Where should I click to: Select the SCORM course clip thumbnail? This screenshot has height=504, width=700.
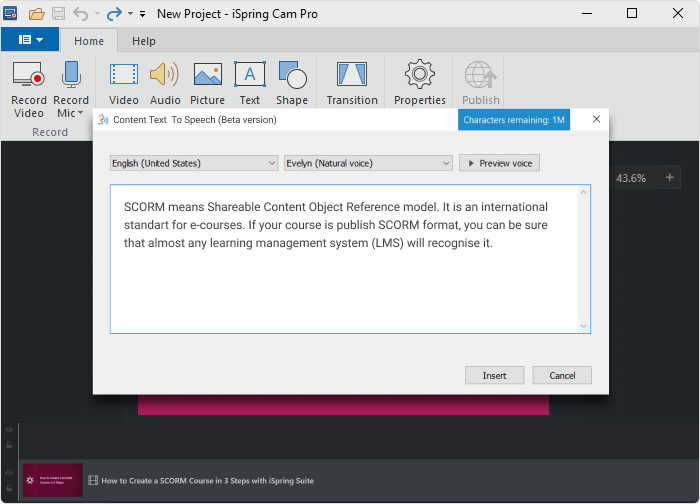pyautogui.click(x=53, y=480)
